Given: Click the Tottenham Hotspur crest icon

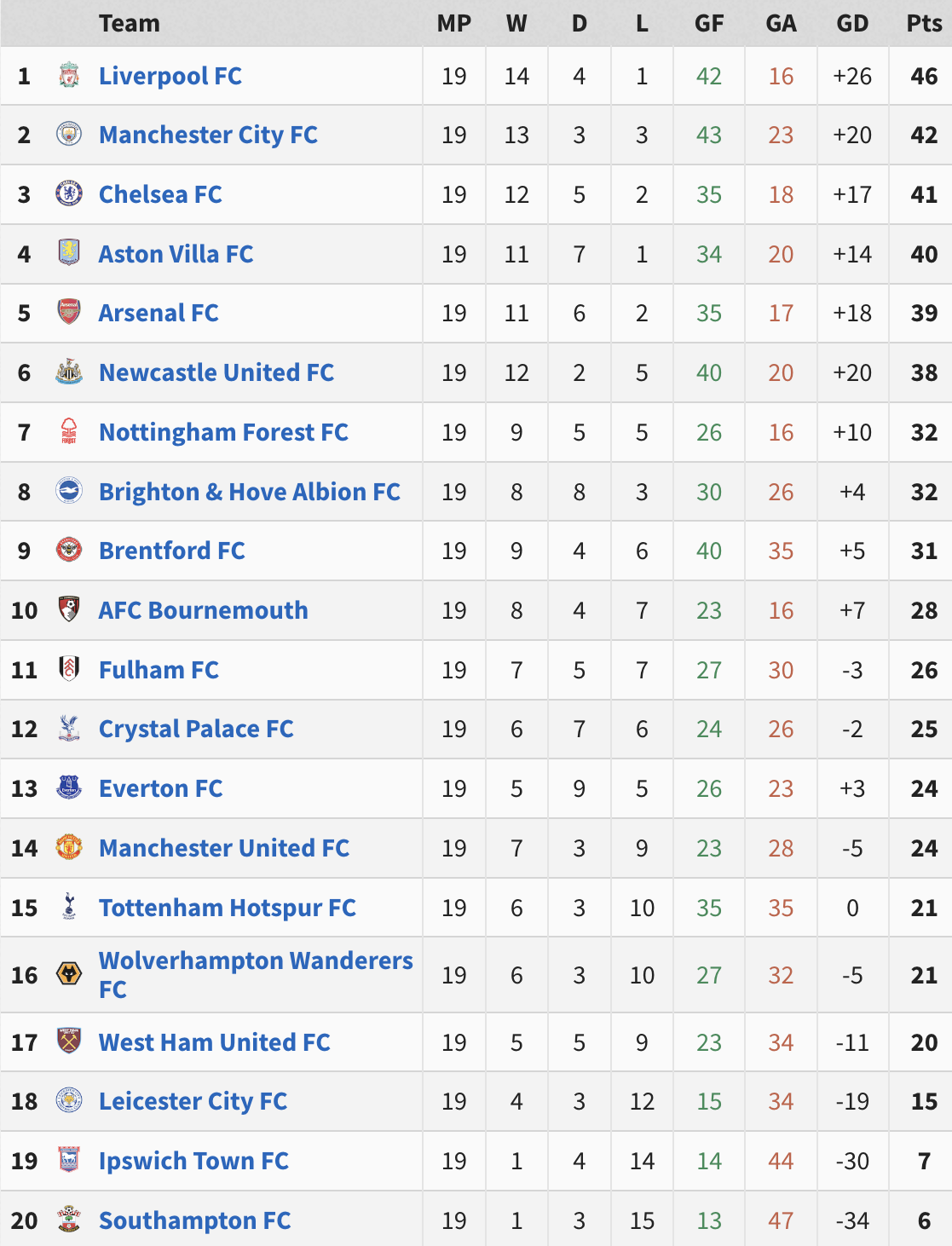Looking at the screenshot, I should (69, 908).
